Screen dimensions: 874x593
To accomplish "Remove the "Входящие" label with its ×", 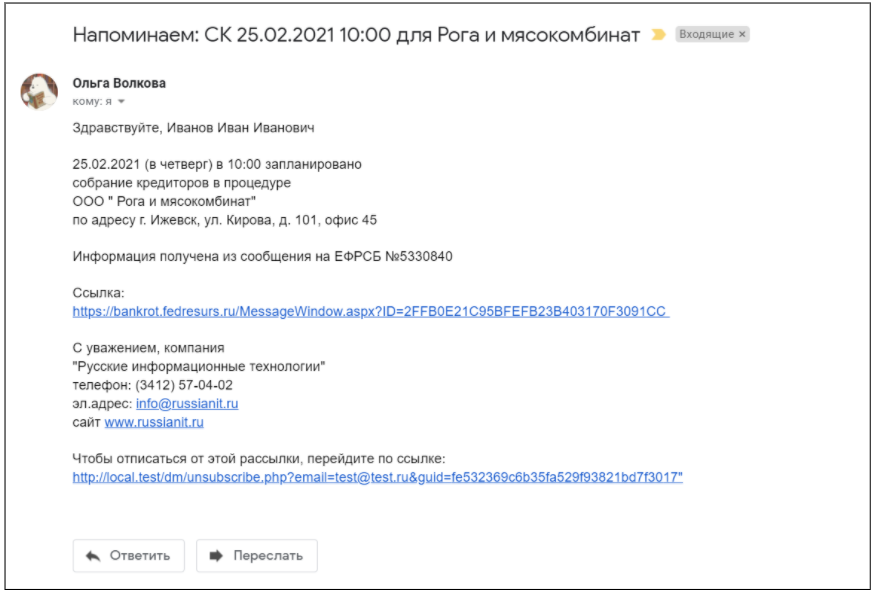I will click(743, 35).
